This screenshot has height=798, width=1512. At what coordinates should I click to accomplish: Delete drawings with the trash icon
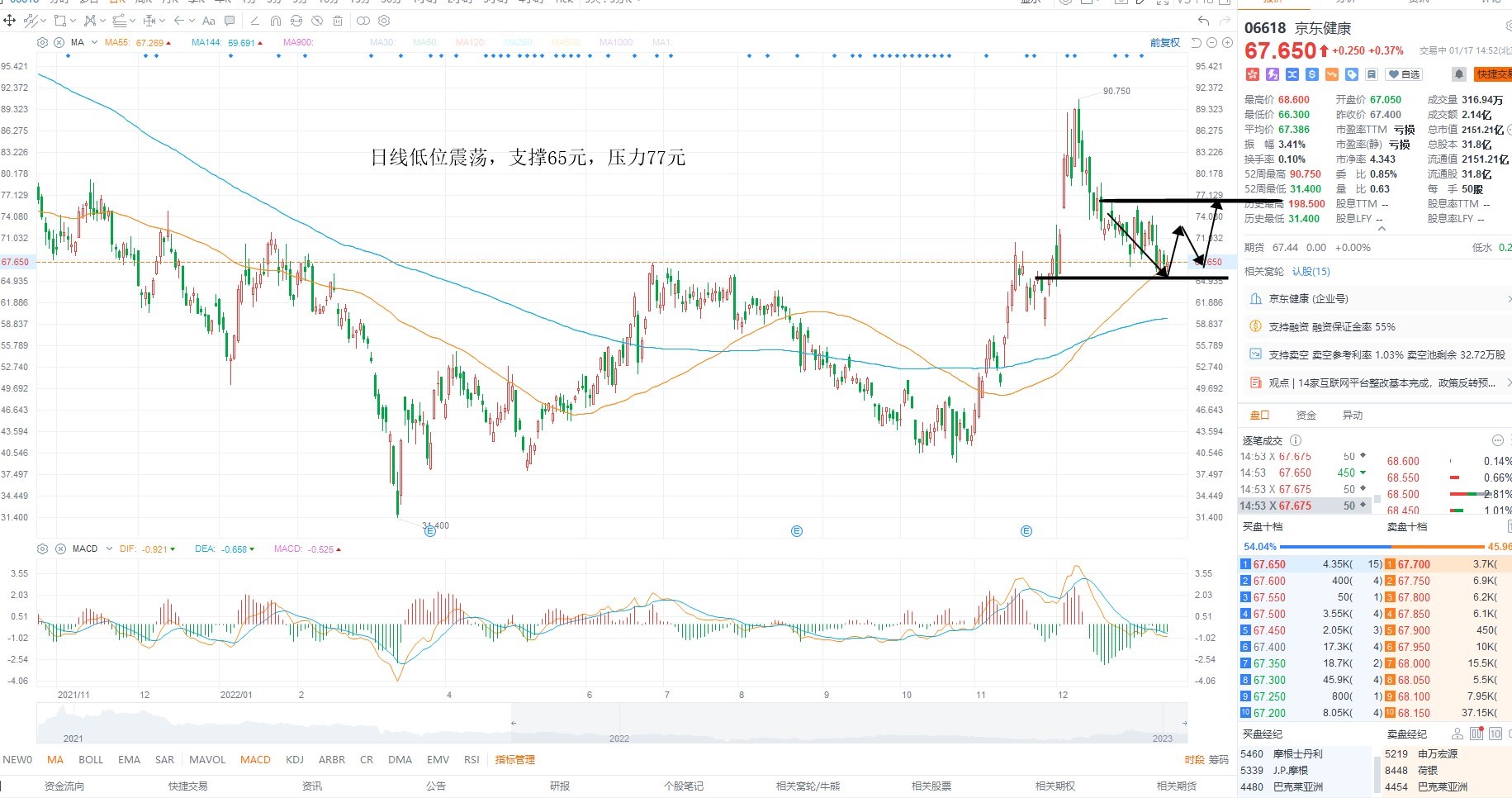click(338, 21)
